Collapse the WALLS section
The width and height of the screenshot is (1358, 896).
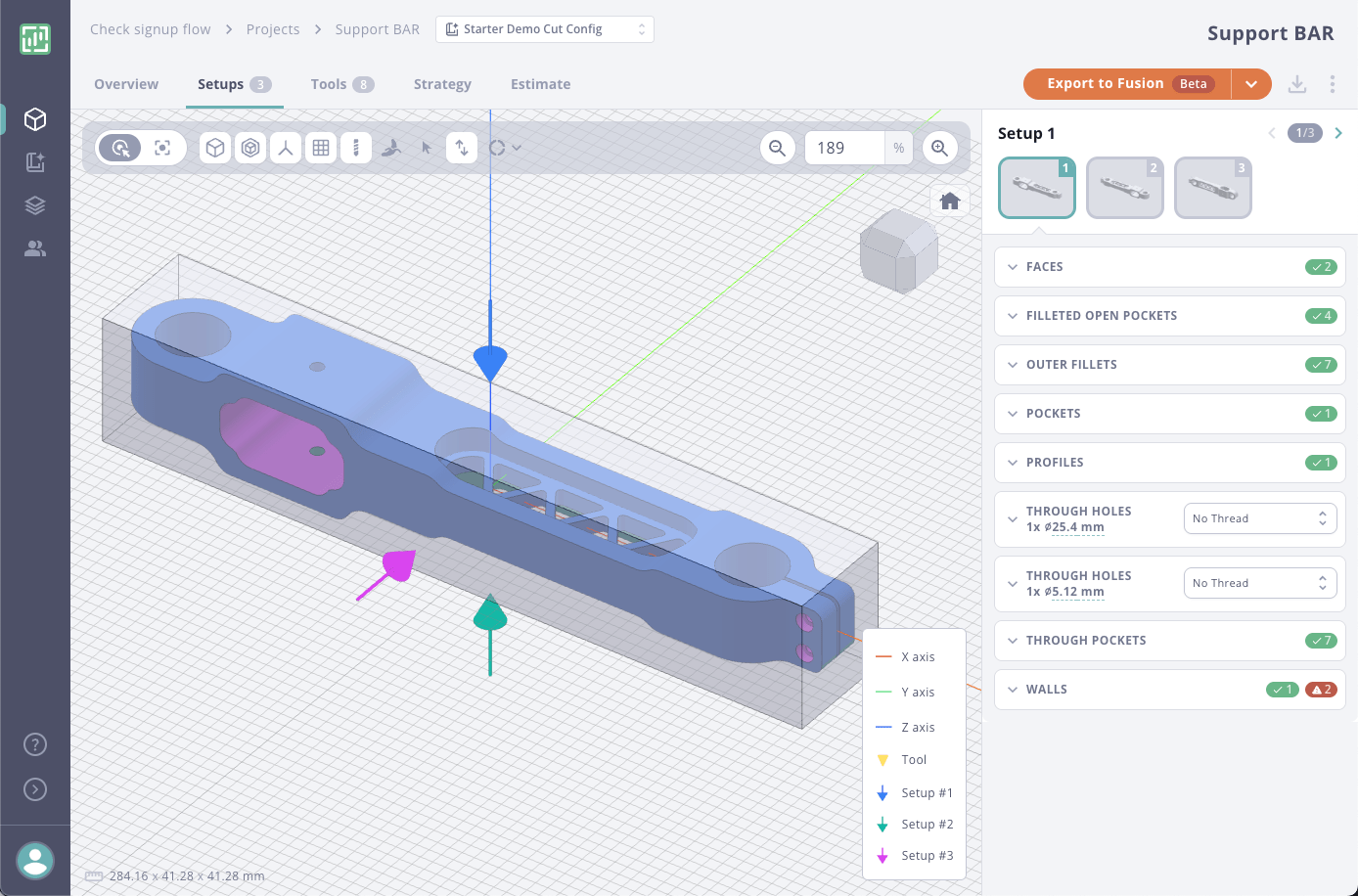click(1013, 690)
